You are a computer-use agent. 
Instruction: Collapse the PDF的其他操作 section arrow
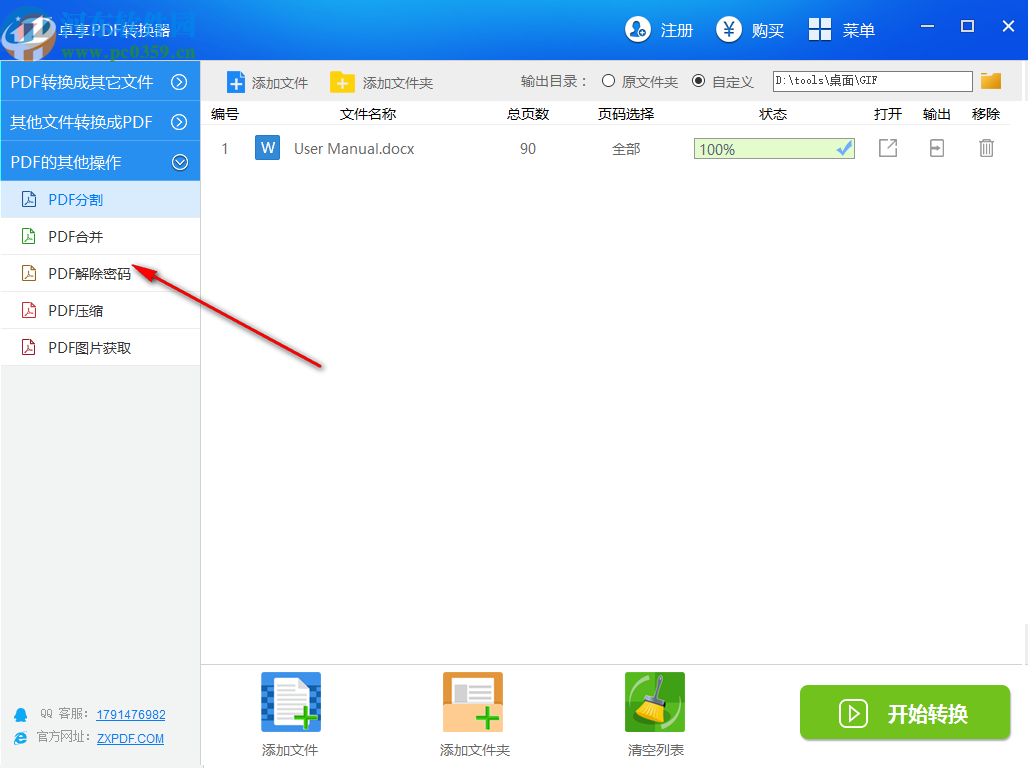coord(180,162)
